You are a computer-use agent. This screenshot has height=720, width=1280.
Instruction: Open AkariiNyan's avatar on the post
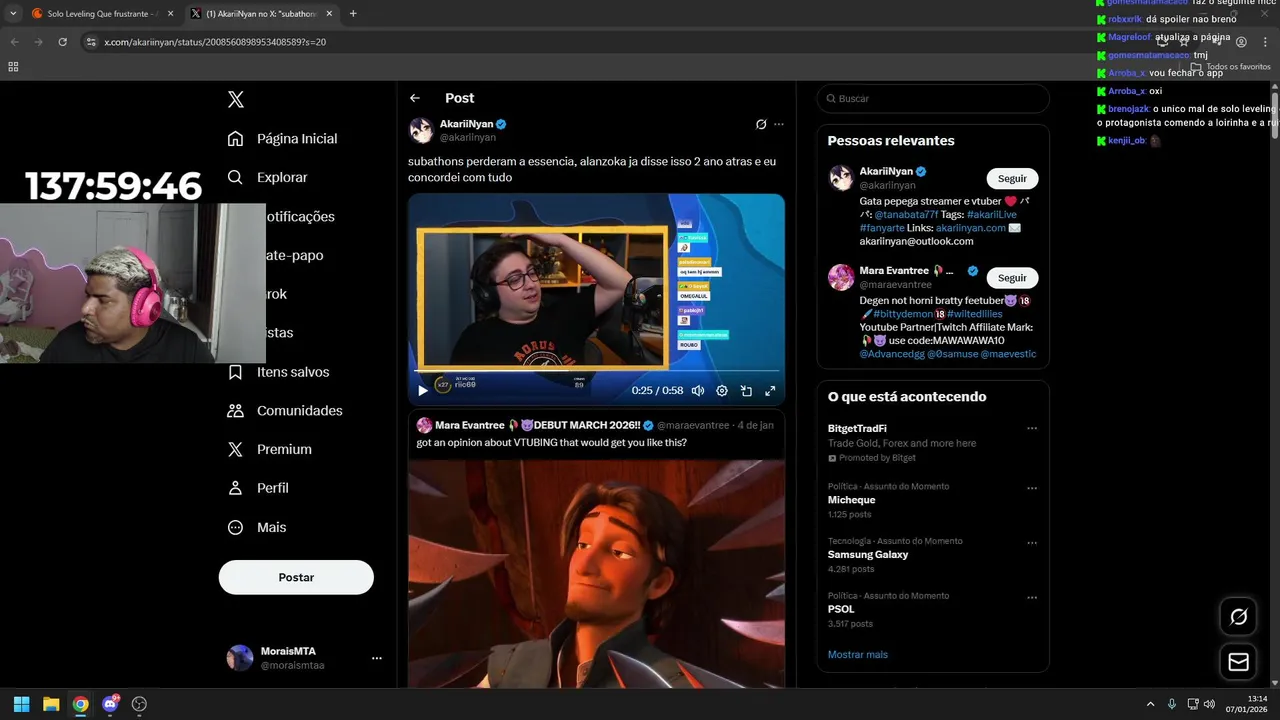(421, 130)
